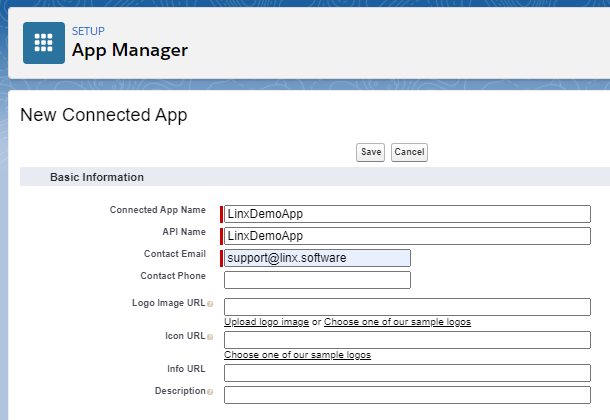Click the empty Contact Phone field

pyautogui.click(x=317, y=280)
